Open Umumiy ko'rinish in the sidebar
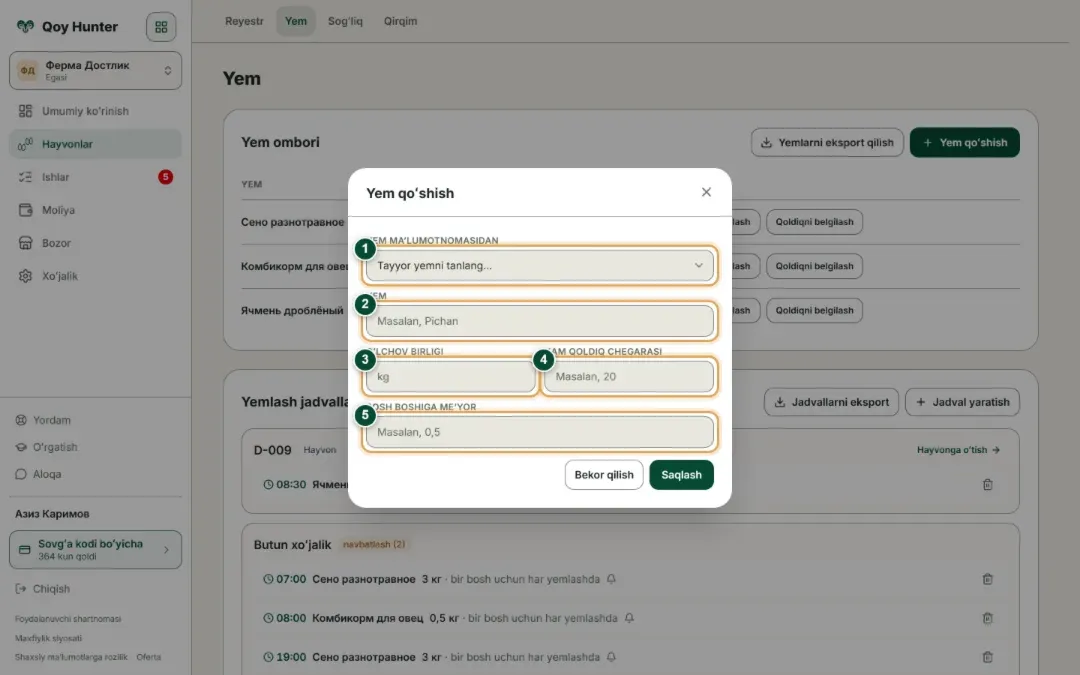 pos(96,111)
